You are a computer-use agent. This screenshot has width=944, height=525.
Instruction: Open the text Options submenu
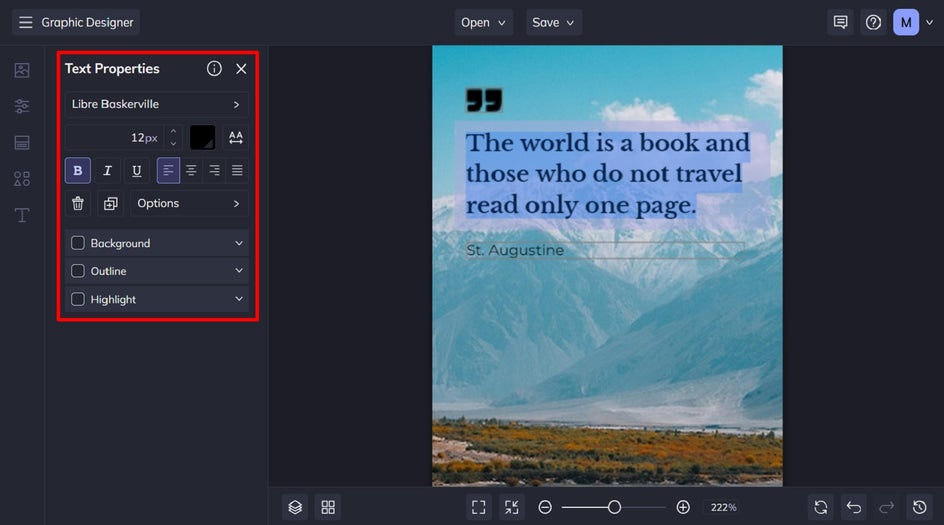[189, 203]
